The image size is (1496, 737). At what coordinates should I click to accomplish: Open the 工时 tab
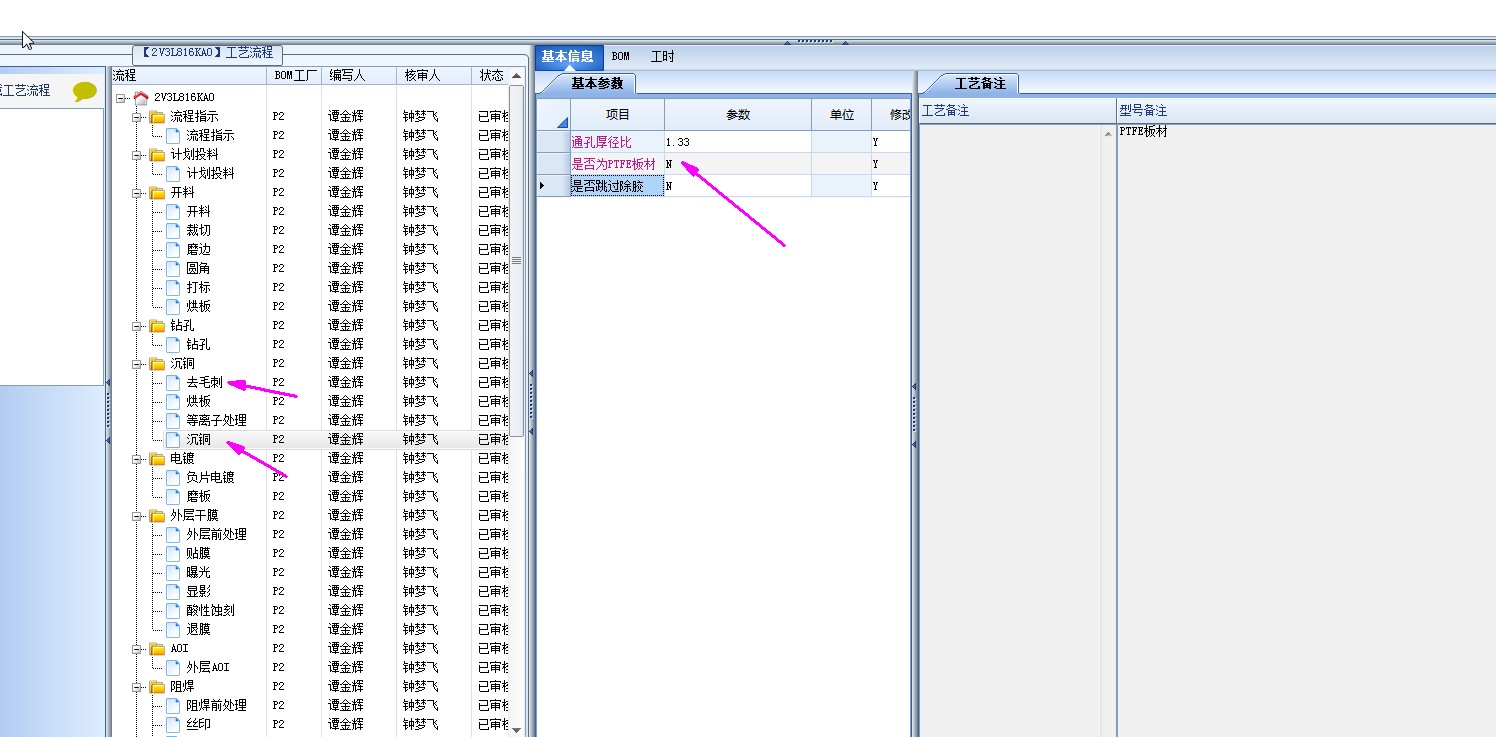(x=662, y=57)
